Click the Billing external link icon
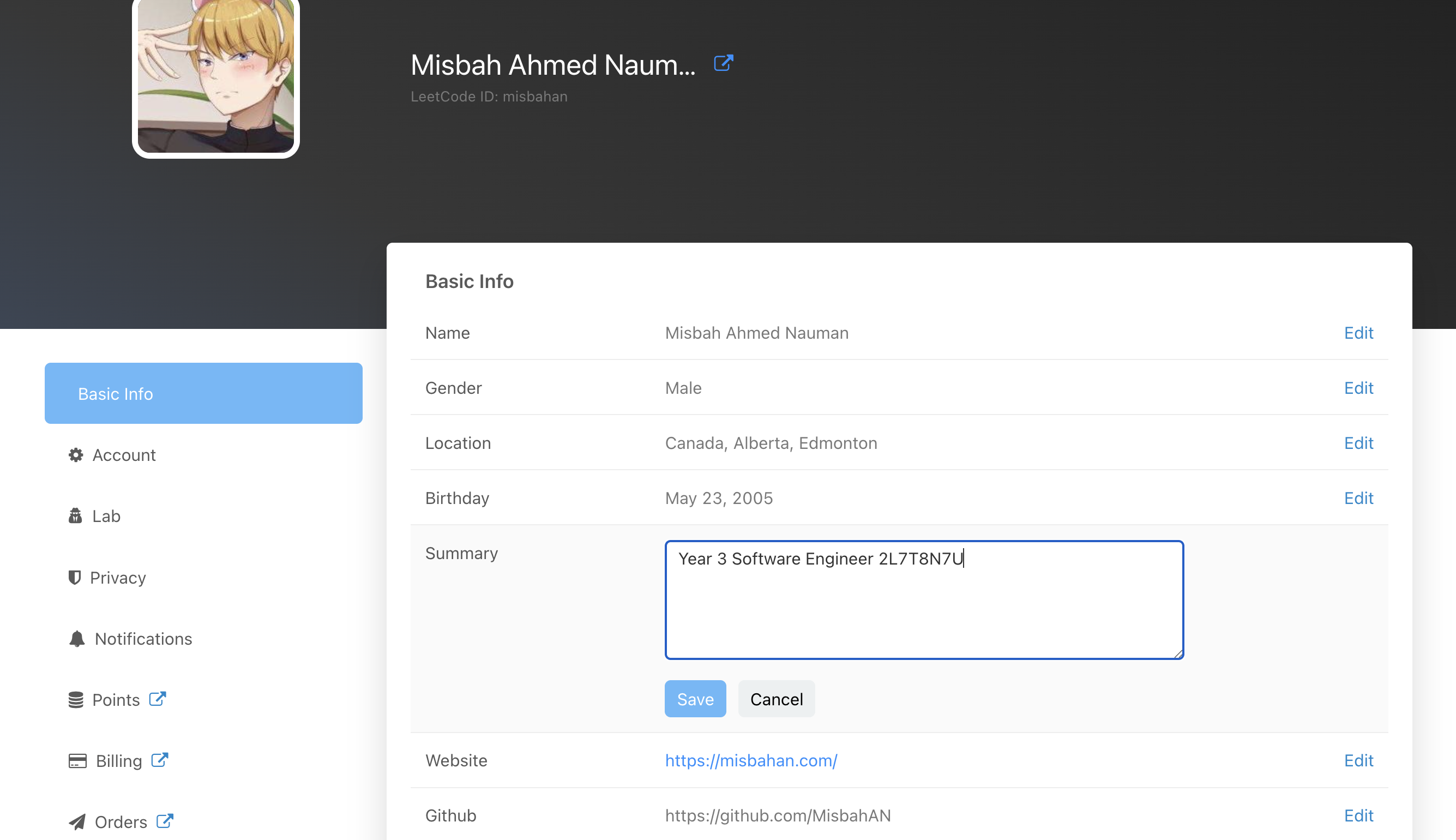 [x=160, y=760]
